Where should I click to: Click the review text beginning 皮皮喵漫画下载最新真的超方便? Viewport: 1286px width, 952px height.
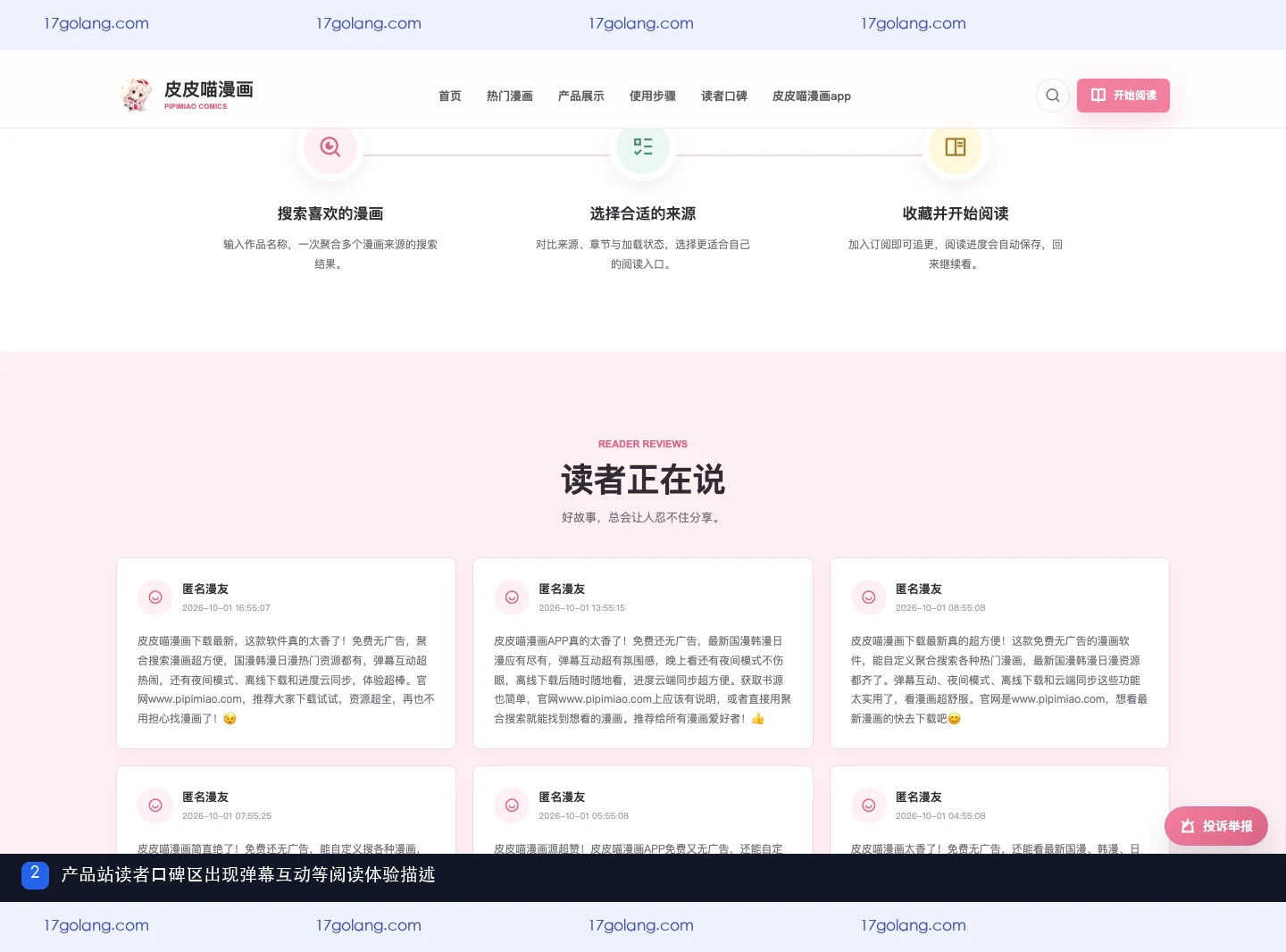click(x=999, y=680)
